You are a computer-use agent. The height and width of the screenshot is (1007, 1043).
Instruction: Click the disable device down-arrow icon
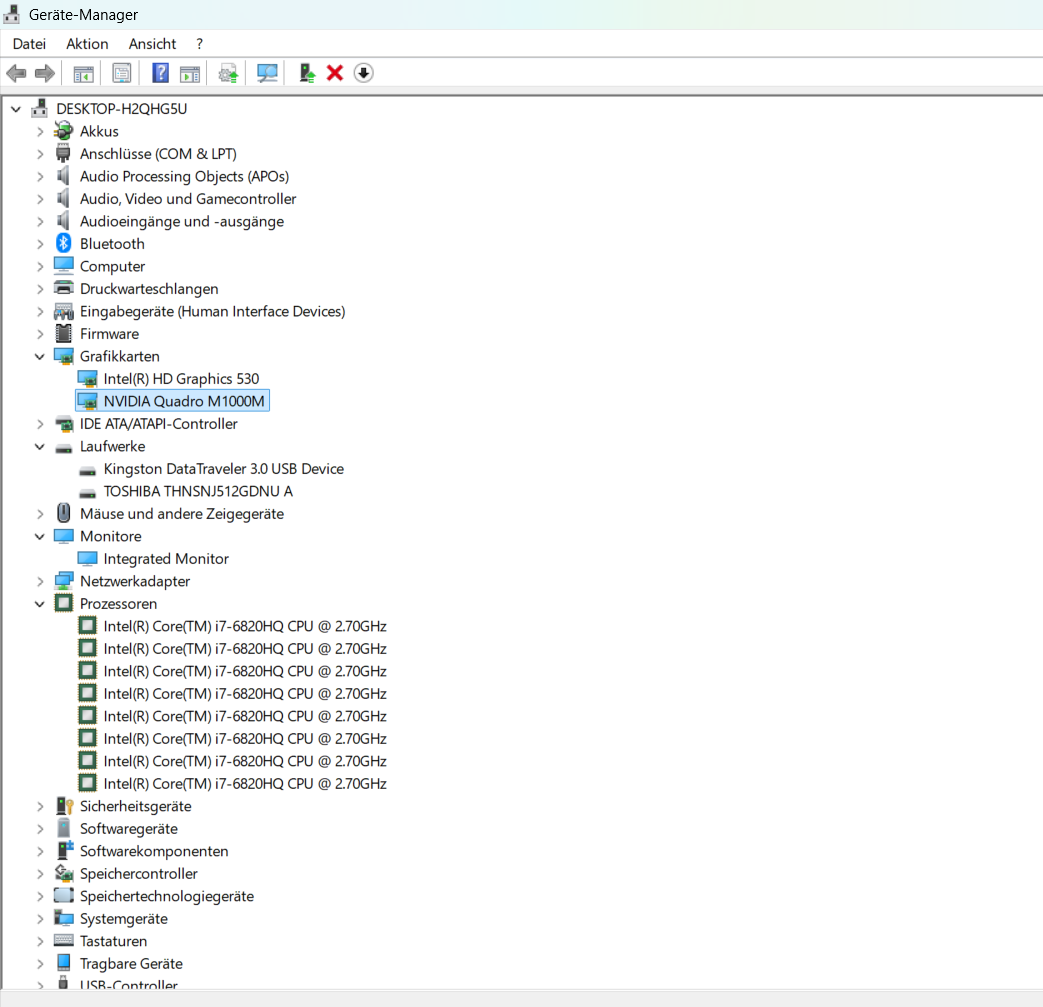click(363, 73)
